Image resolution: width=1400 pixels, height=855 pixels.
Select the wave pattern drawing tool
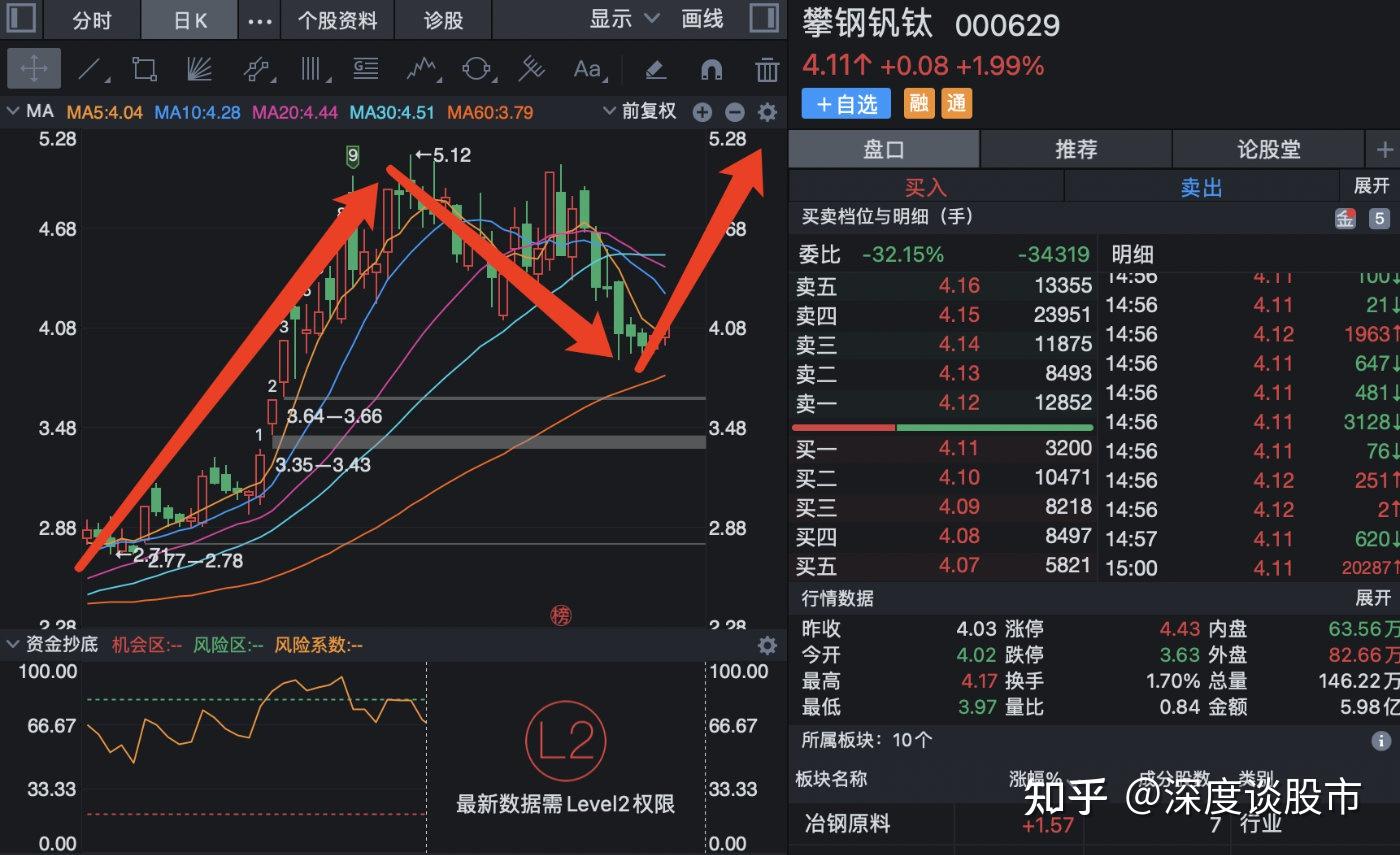(x=423, y=69)
